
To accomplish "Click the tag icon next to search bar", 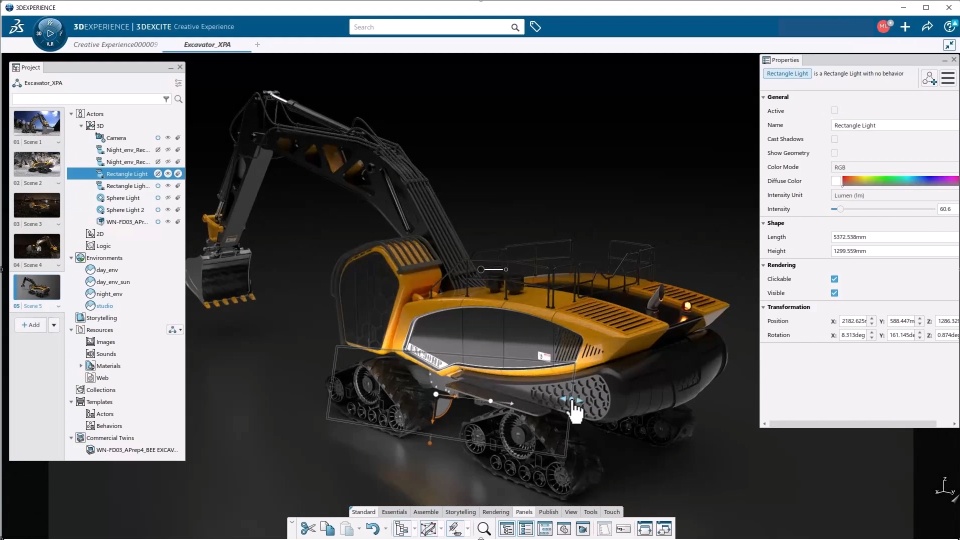I will pos(536,27).
